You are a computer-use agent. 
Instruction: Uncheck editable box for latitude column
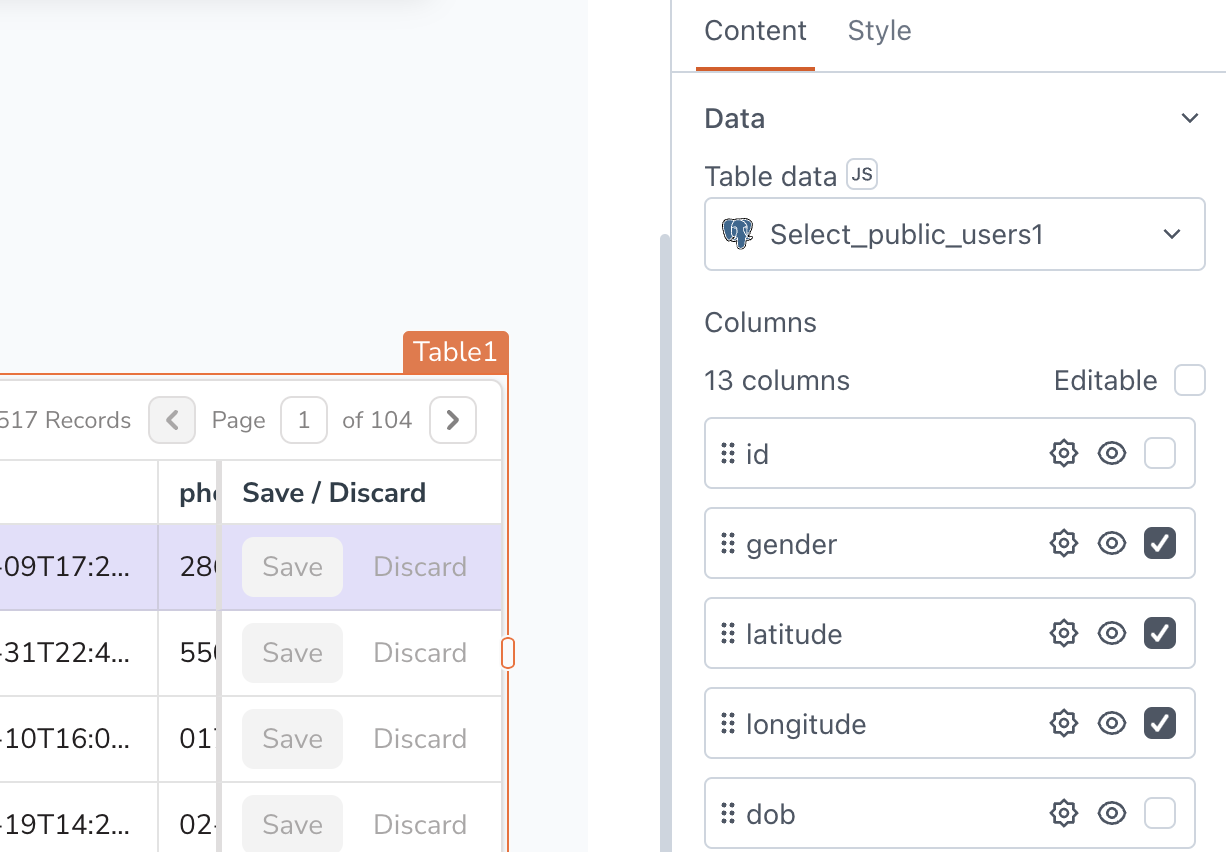tap(1160, 634)
